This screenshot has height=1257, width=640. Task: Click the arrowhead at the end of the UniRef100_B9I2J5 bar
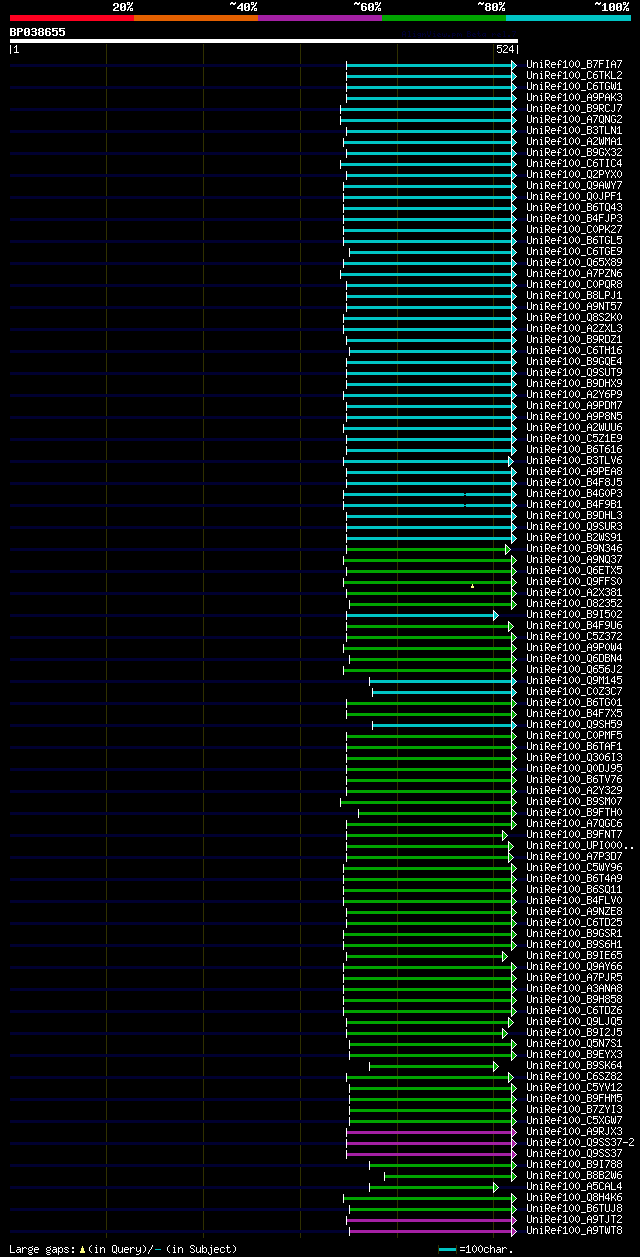click(x=505, y=1033)
